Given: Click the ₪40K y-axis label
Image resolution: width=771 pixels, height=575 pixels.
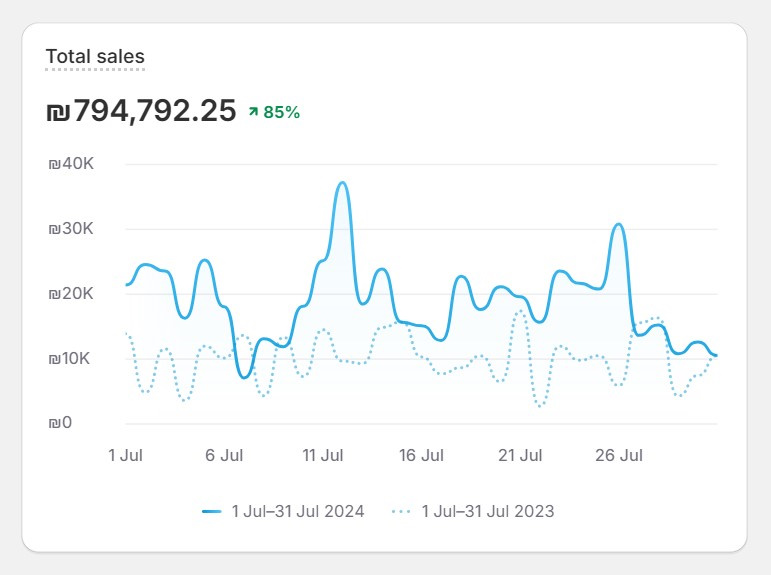Looking at the screenshot, I should click(70, 164).
